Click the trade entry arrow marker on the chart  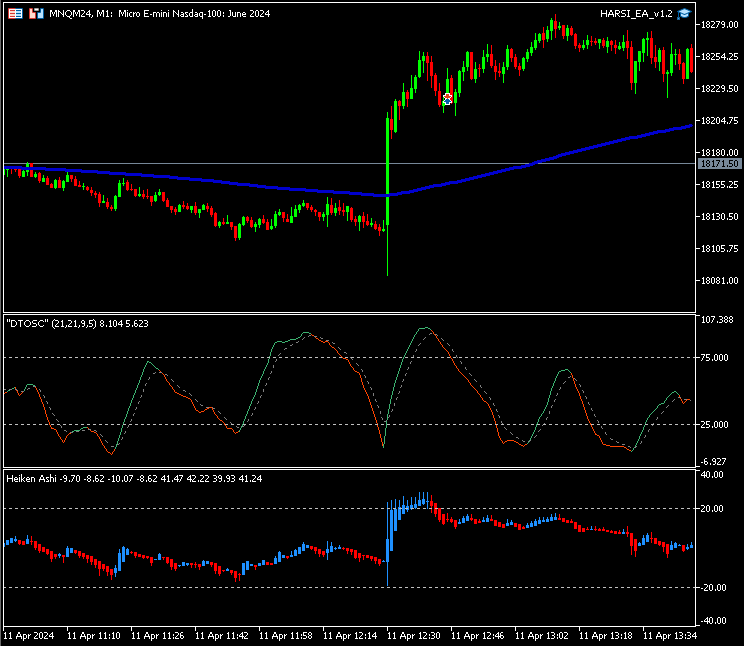[447, 99]
